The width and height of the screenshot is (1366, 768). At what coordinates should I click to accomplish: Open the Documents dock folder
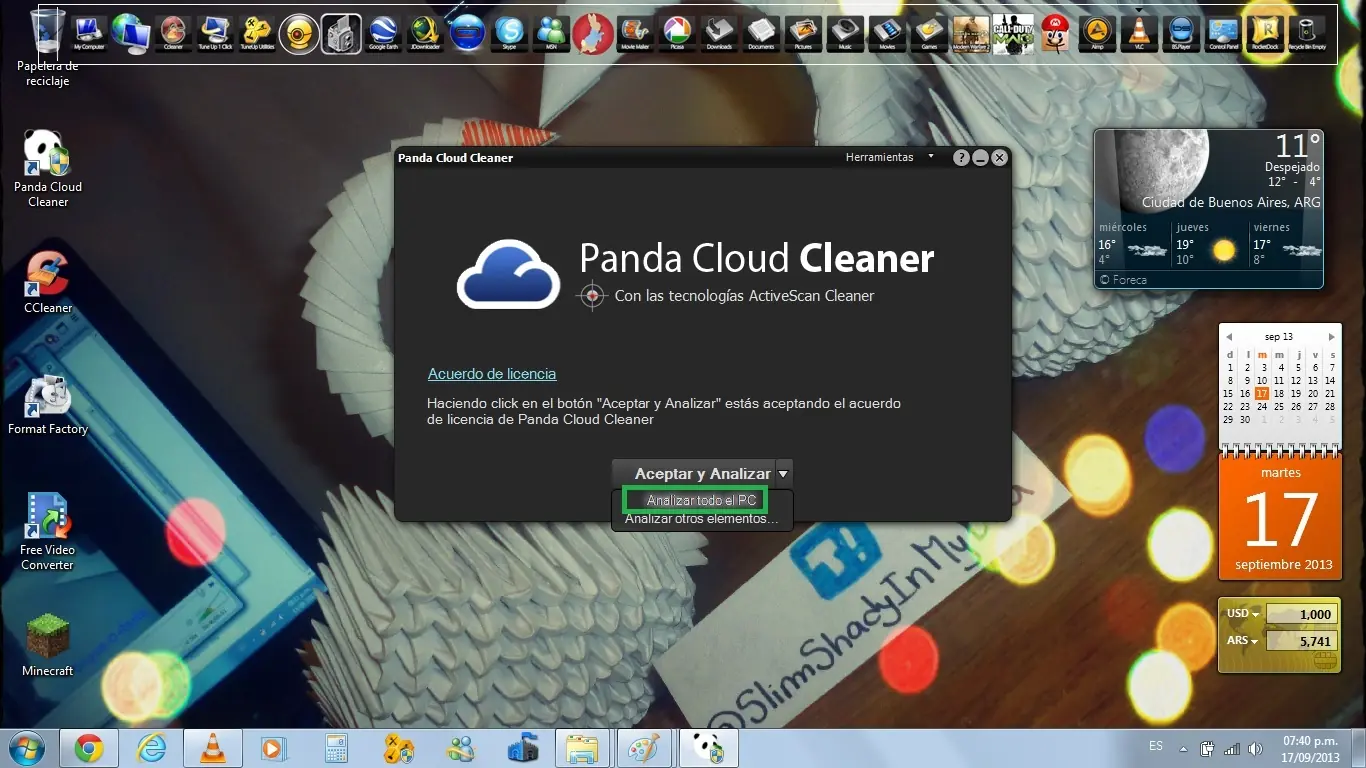tap(761, 34)
